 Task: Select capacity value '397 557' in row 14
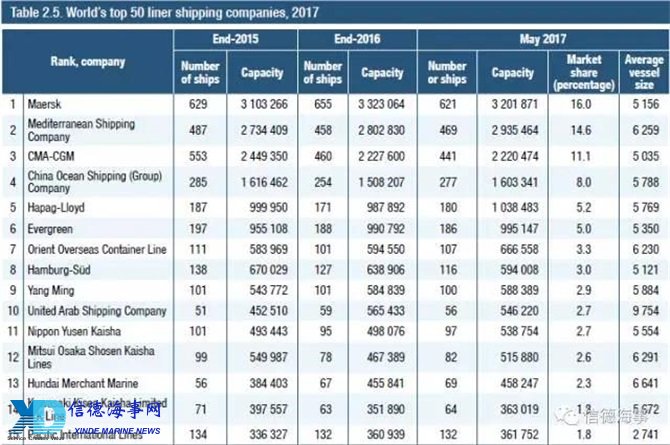pyautogui.click(x=268, y=410)
